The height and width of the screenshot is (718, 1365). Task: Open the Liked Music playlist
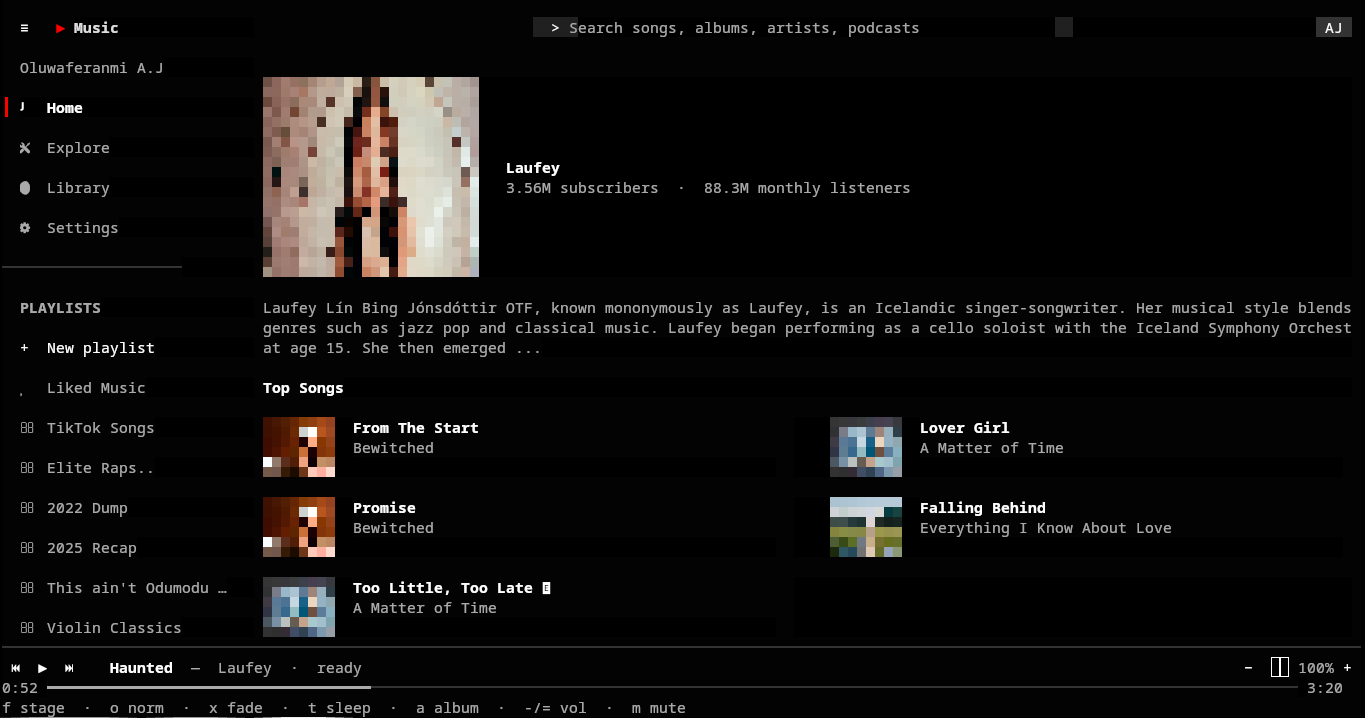point(96,388)
